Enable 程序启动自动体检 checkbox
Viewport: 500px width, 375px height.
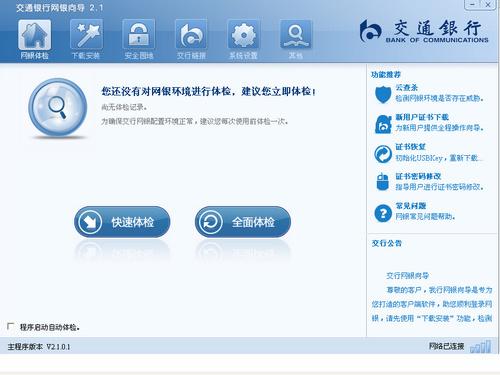(11, 326)
